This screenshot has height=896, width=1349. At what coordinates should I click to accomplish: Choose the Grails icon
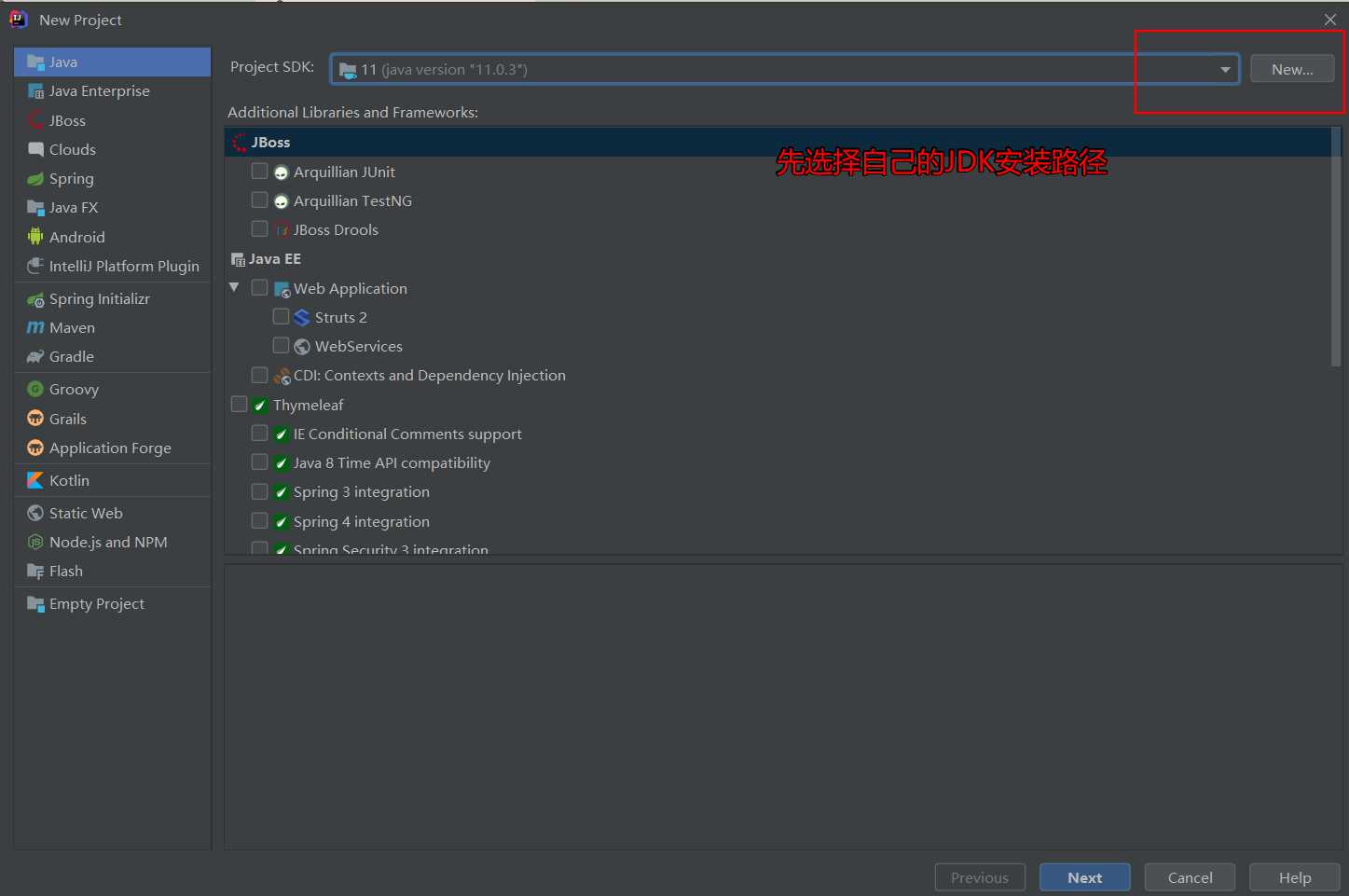(36, 419)
